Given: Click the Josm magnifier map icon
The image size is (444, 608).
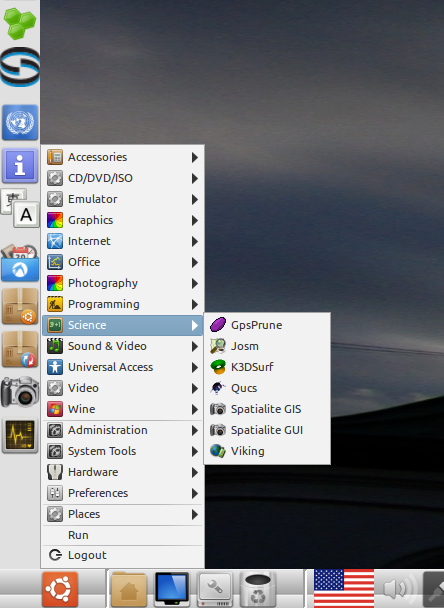Looking at the screenshot, I should (218, 346).
